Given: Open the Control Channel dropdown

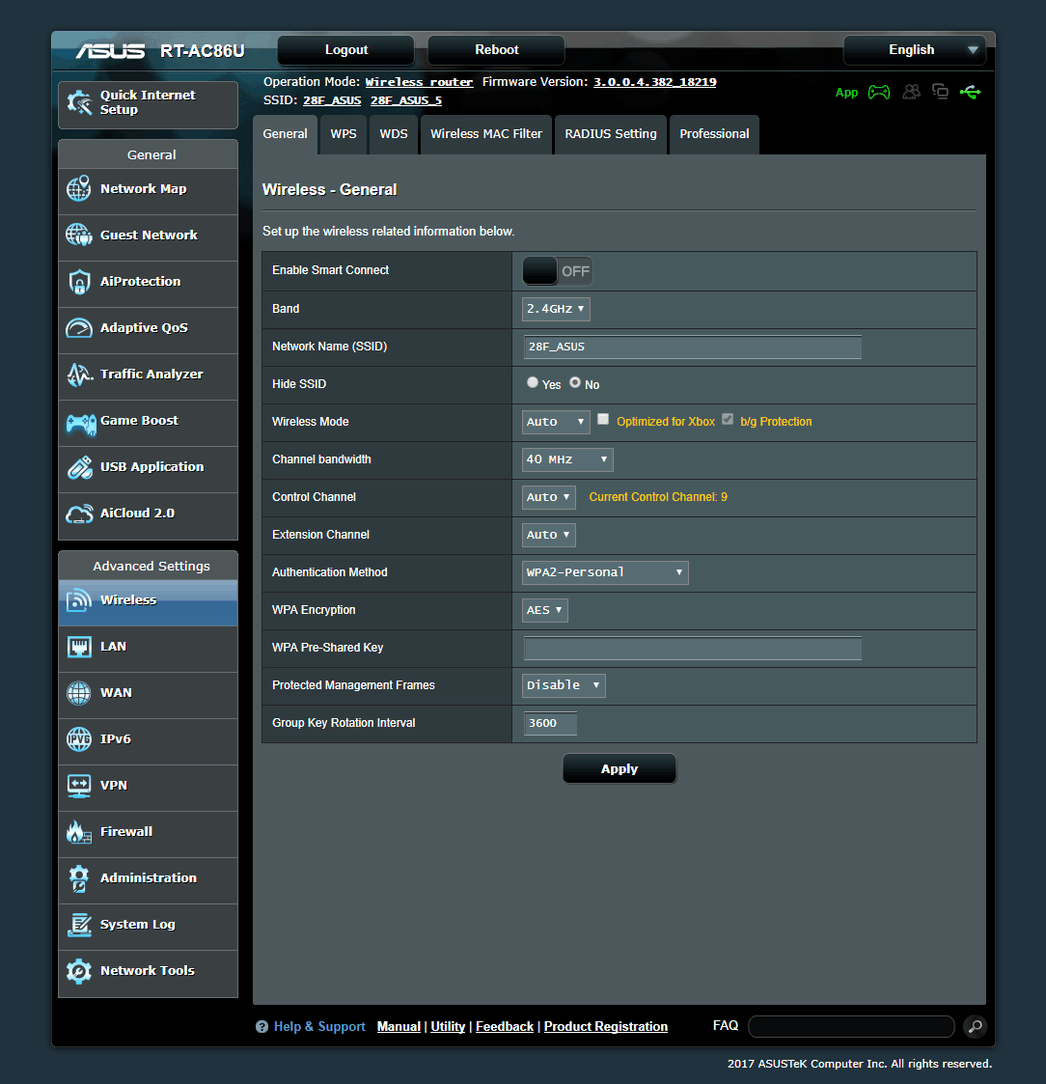Looking at the screenshot, I should (x=549, y=497).
